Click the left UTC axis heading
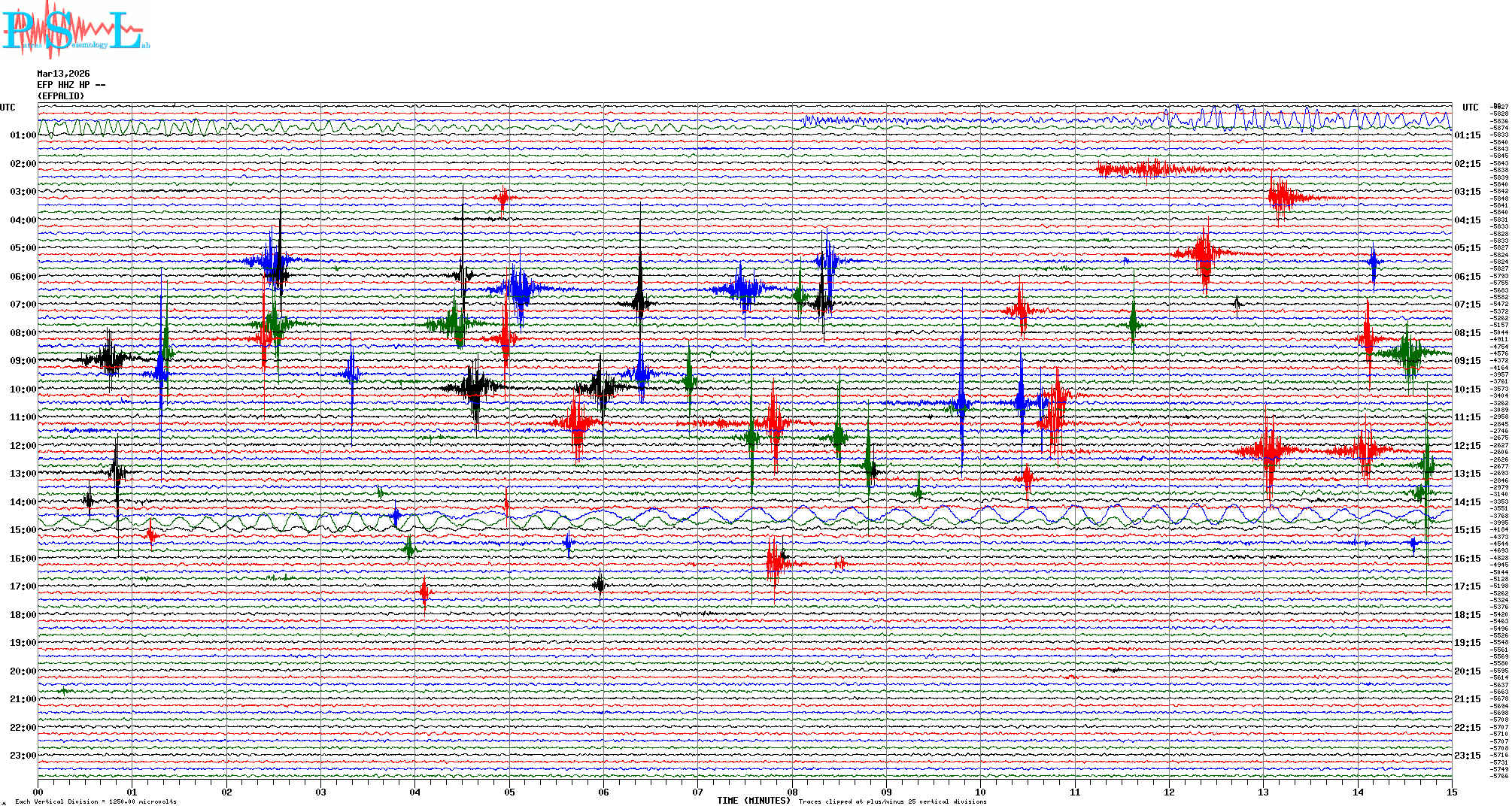 [x=8, y=108]
